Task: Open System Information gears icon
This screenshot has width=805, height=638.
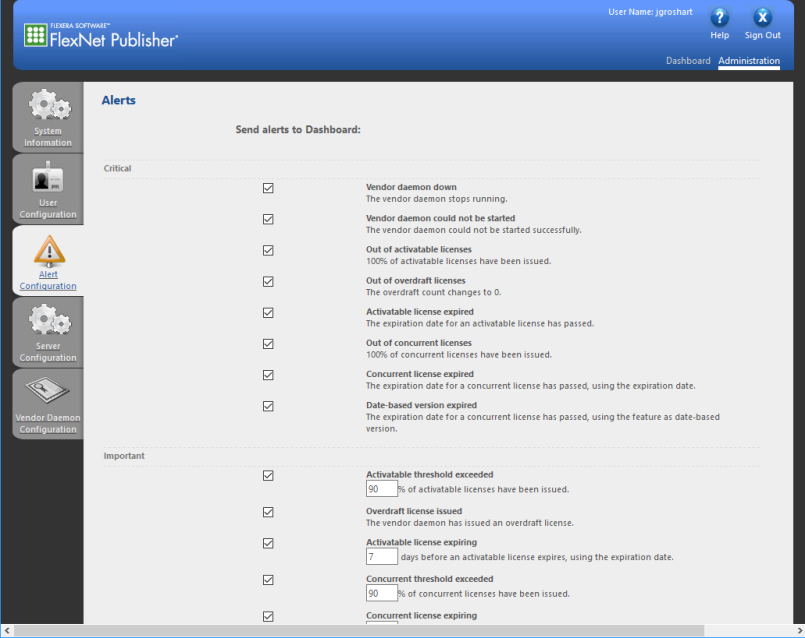Action: [48, 105]
